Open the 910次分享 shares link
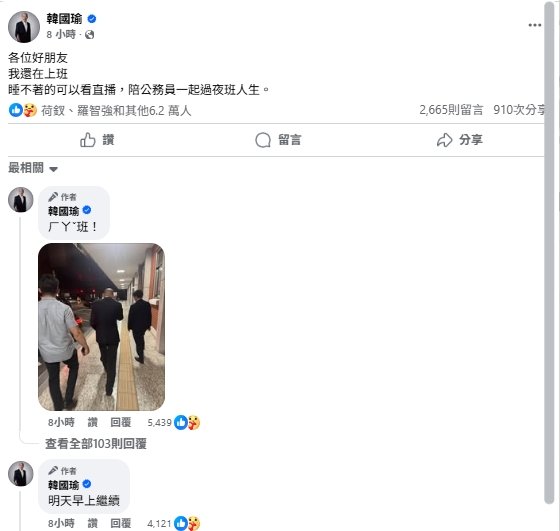The width and height of the screenshot is (560, 531). [x=519, y=110]
